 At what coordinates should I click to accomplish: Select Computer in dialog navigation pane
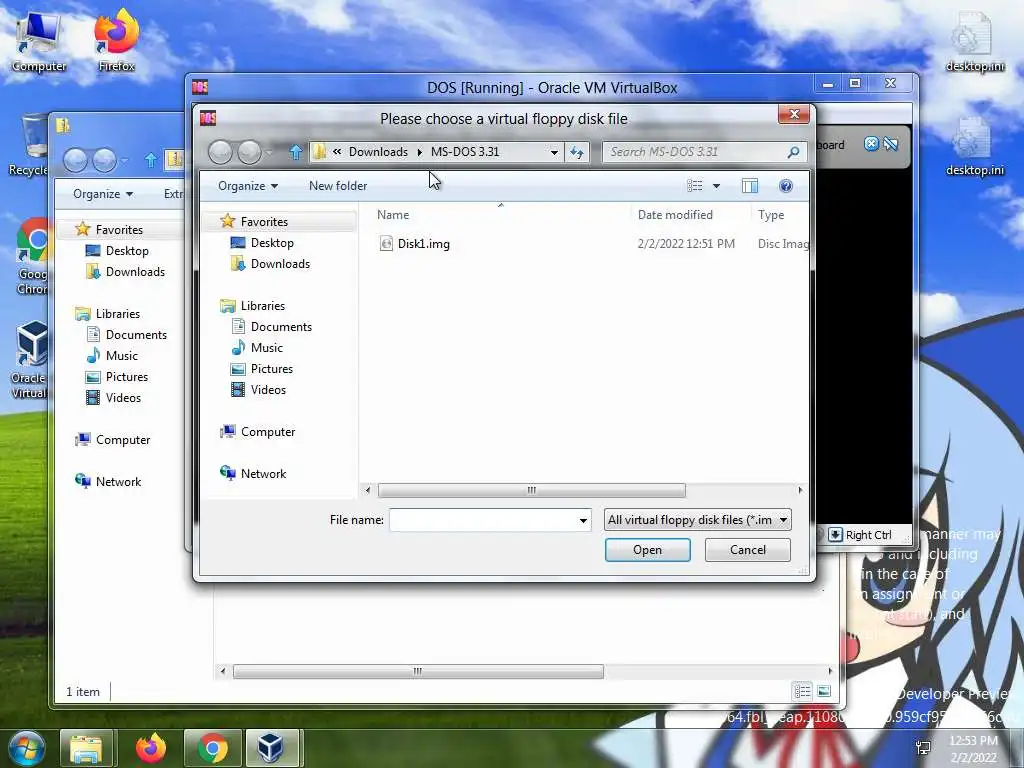(267, 432)
